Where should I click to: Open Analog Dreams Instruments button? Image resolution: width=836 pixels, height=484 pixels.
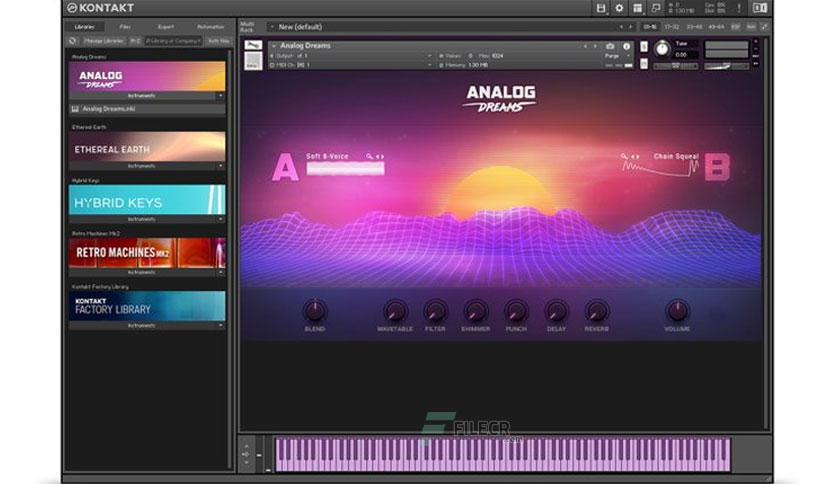point(141,95)
